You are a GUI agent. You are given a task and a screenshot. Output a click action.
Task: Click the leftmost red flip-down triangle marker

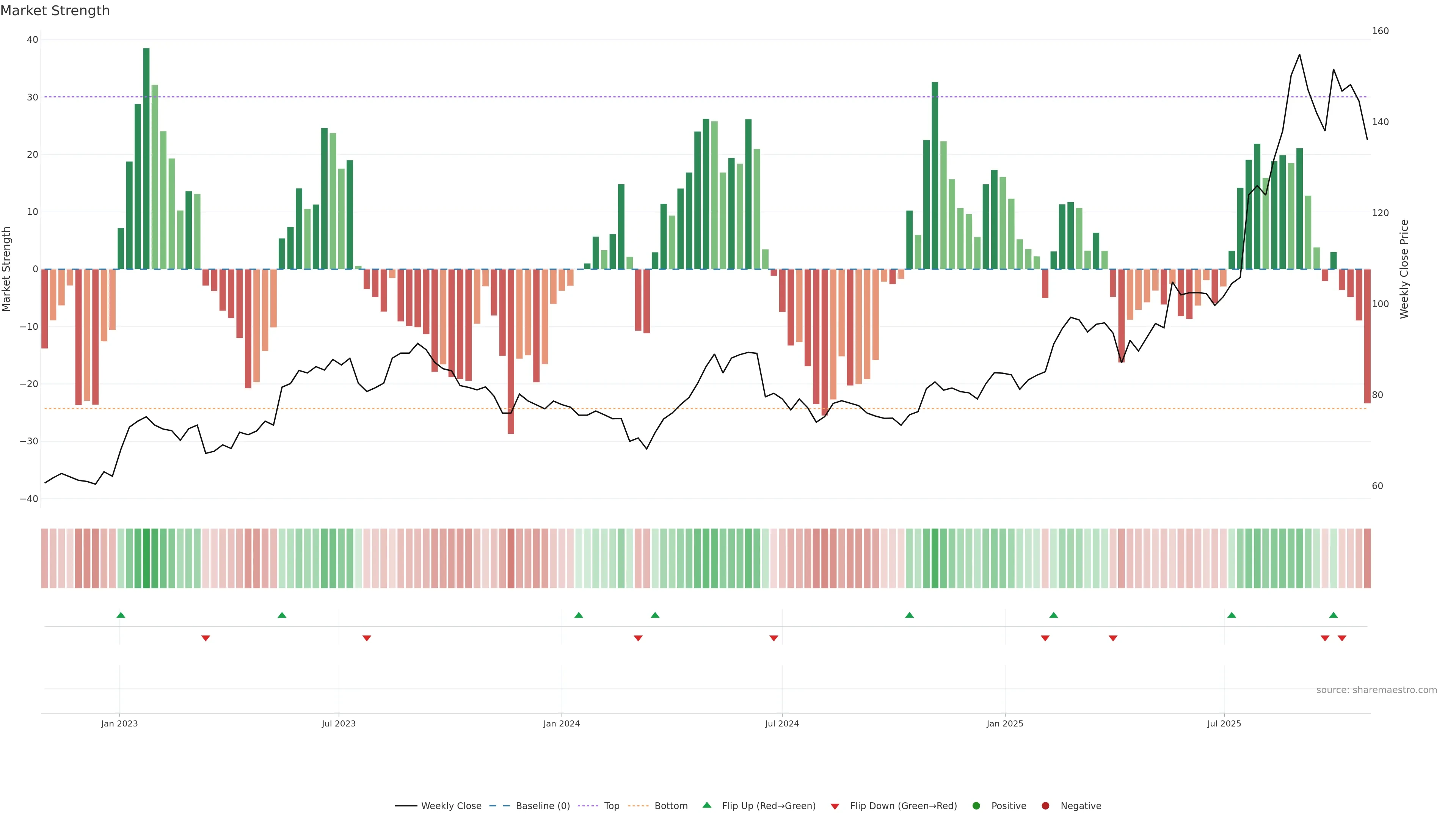[206, 638]
